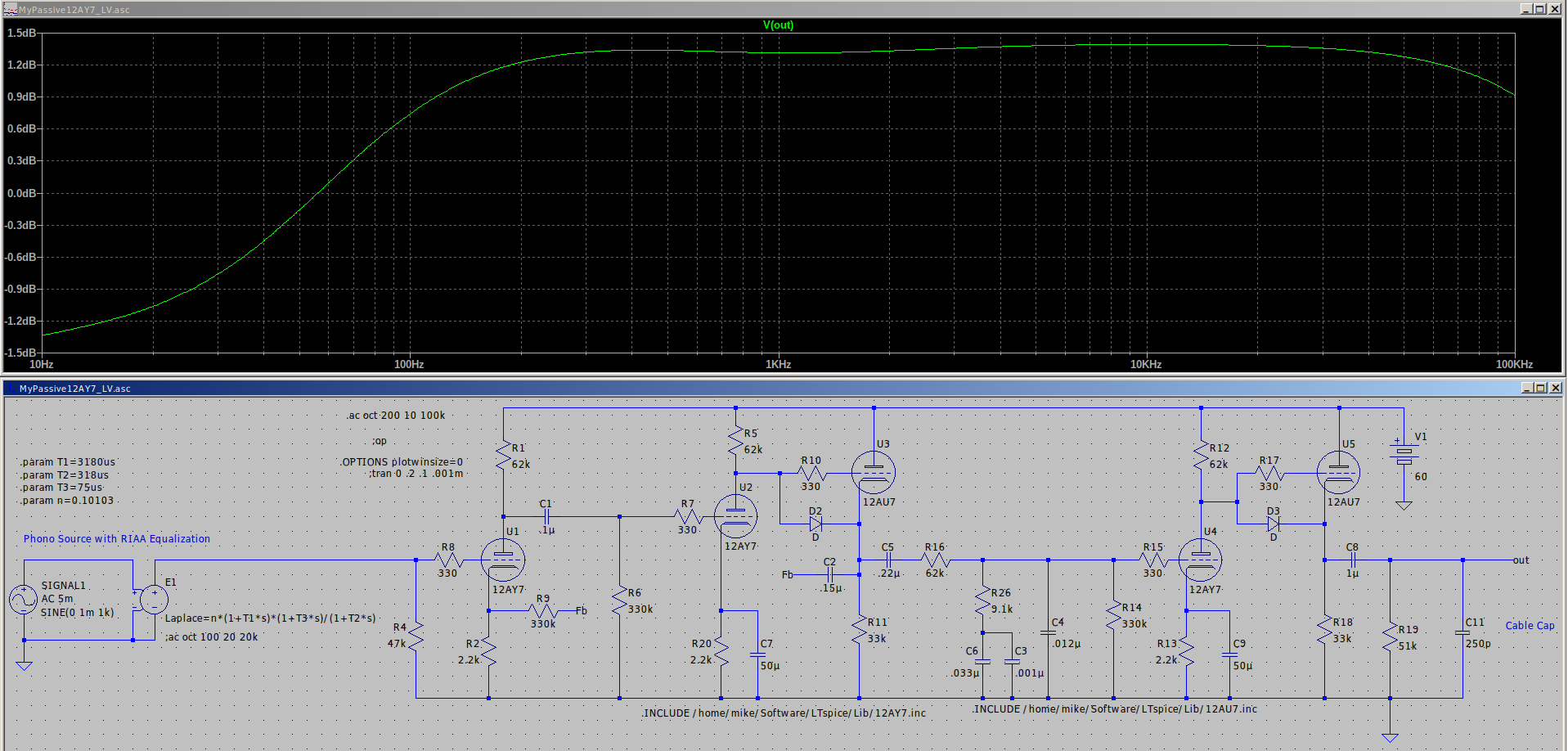Click the 100Hz frequency axis label

[x=409, y=365]
